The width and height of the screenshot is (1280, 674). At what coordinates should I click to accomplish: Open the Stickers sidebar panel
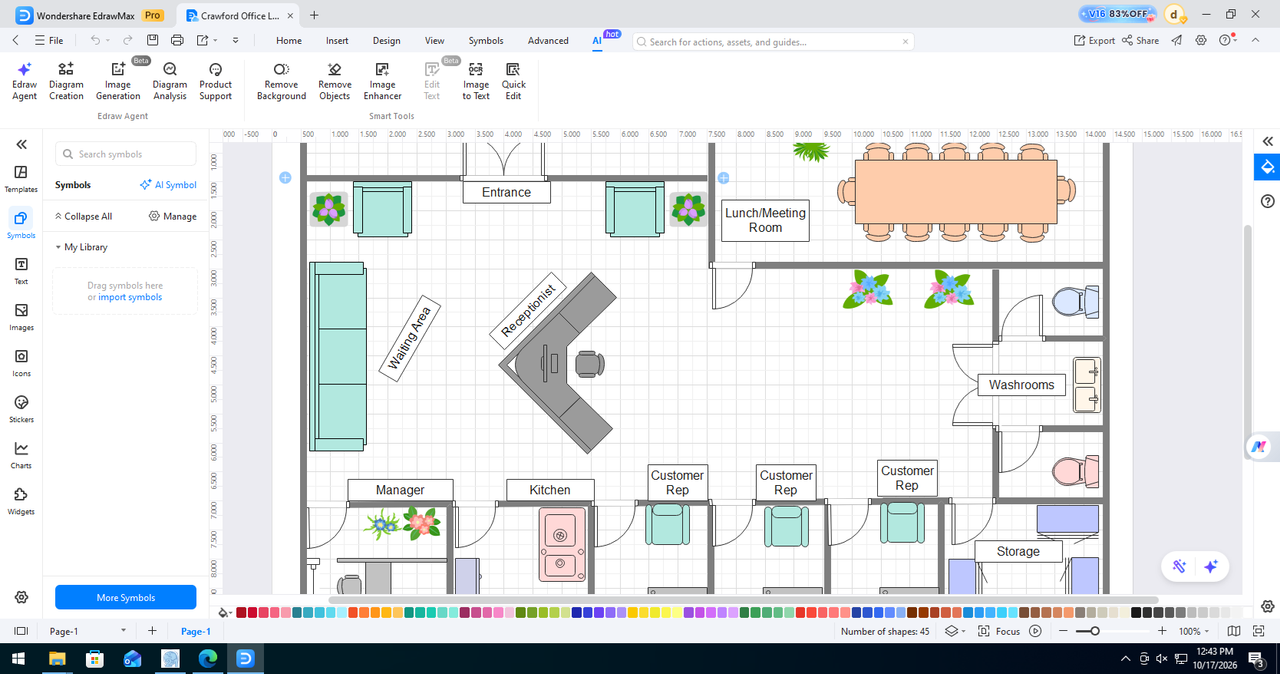point(21,409)
